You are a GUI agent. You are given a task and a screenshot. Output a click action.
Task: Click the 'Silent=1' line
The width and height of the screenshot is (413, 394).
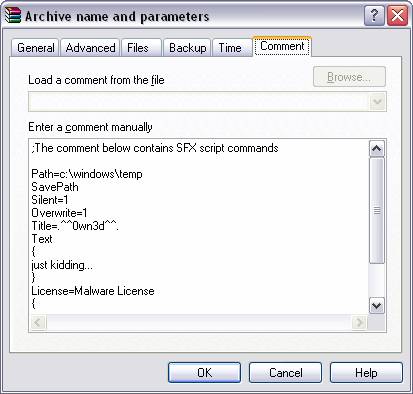(x=50, y=200)
